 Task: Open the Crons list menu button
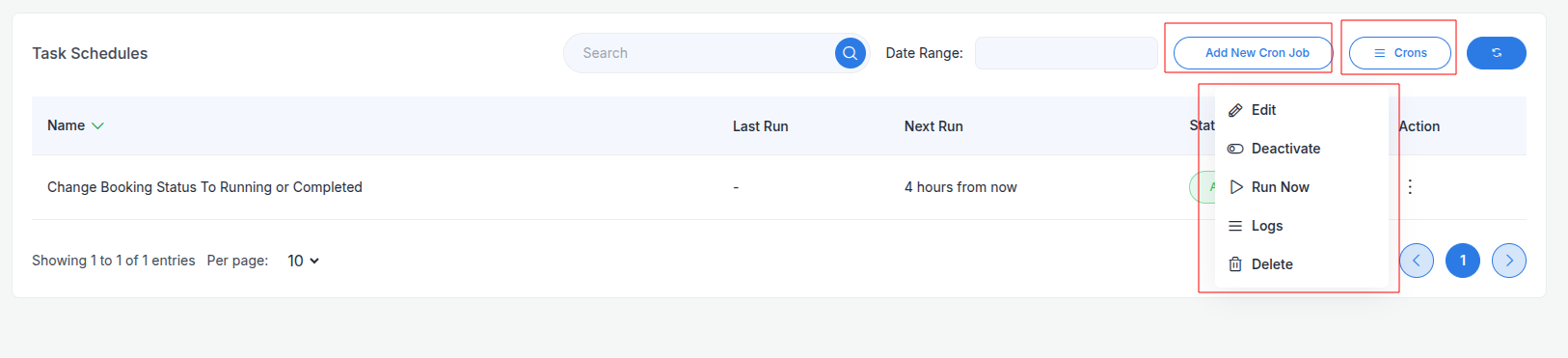[1400, 53]
